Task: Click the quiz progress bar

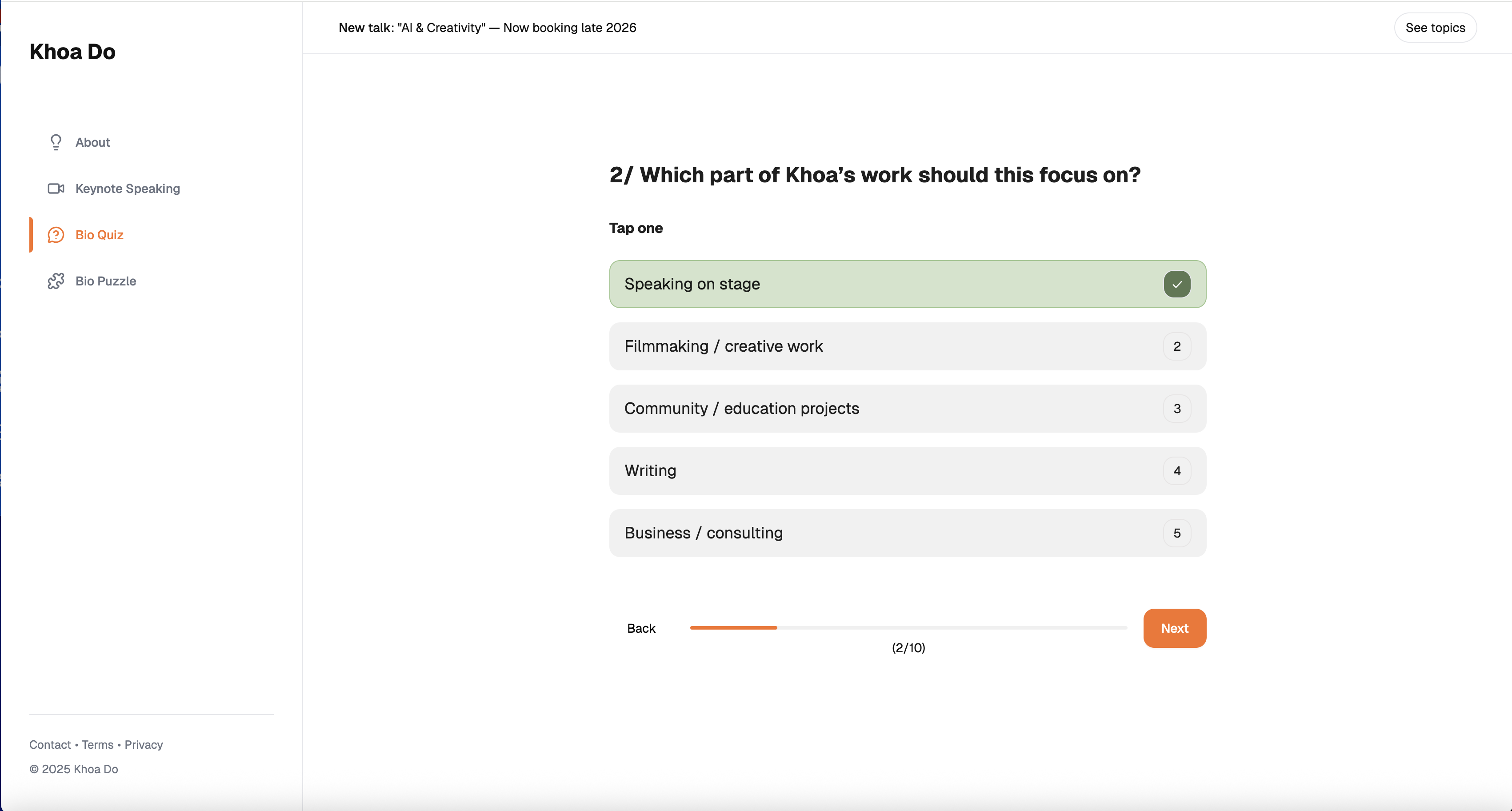Action: point(908,628)
